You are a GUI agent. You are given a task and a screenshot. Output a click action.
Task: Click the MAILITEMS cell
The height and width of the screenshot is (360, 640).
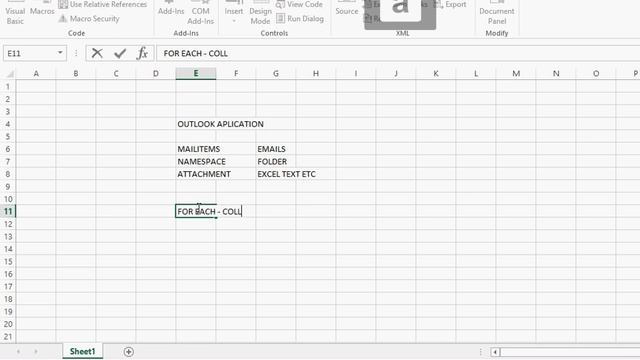tap(196, 149)
